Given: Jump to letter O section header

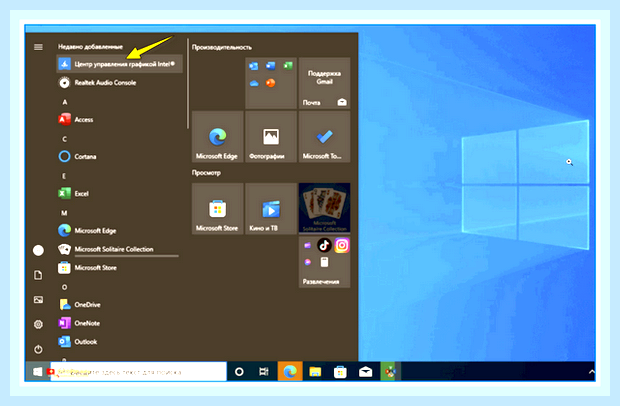Looking at the screenshot, I should (64, 287).
